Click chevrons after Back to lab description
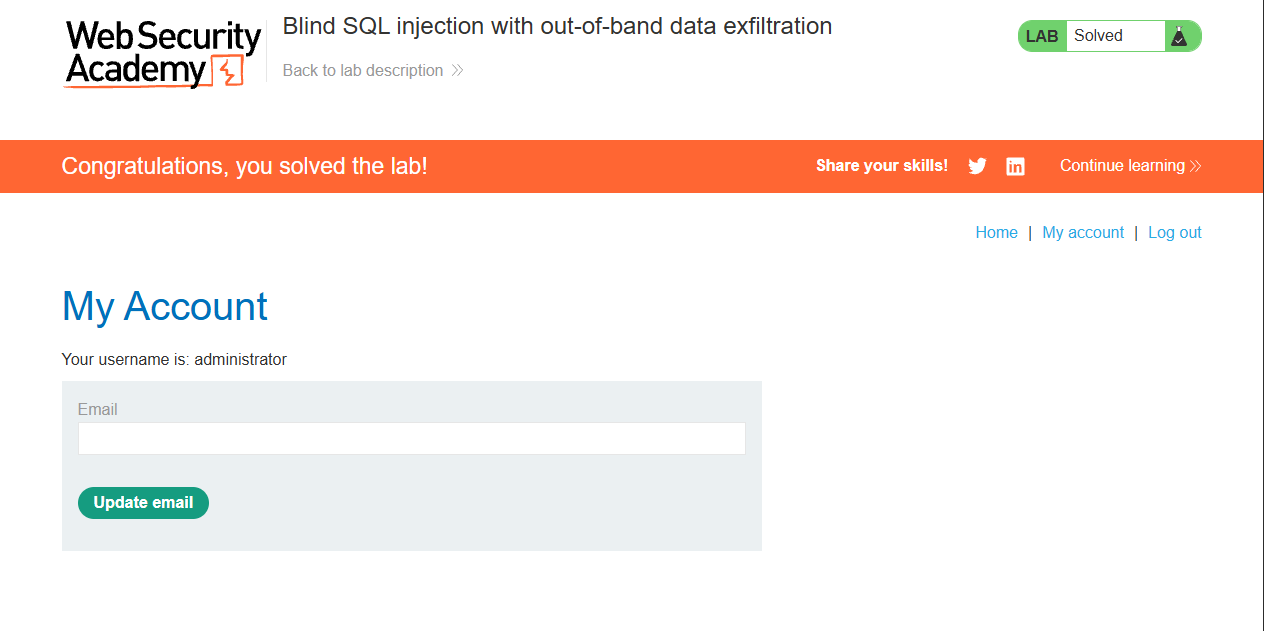 coord(457,70)
